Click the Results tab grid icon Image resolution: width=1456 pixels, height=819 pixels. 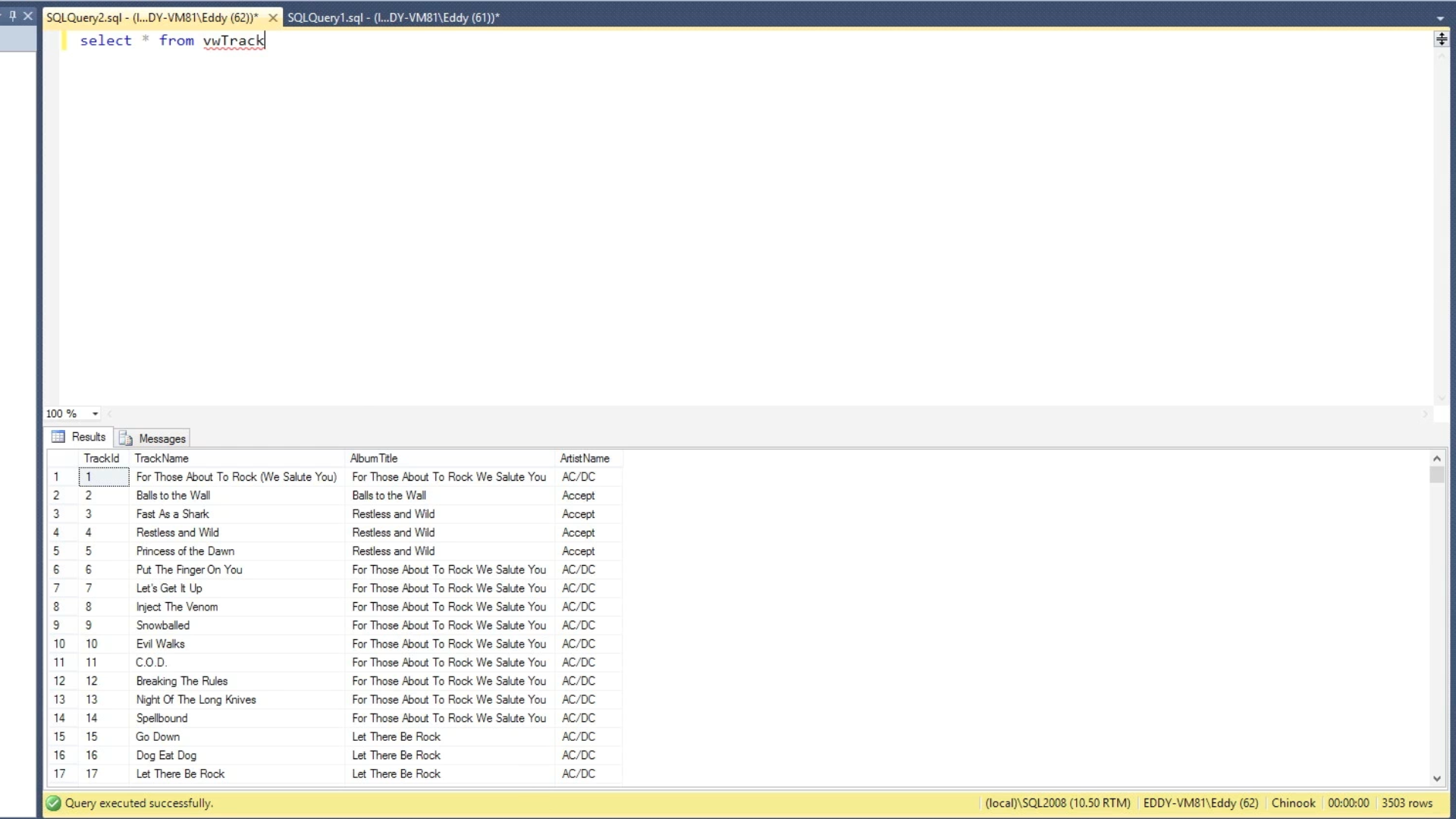coord(58,437)
